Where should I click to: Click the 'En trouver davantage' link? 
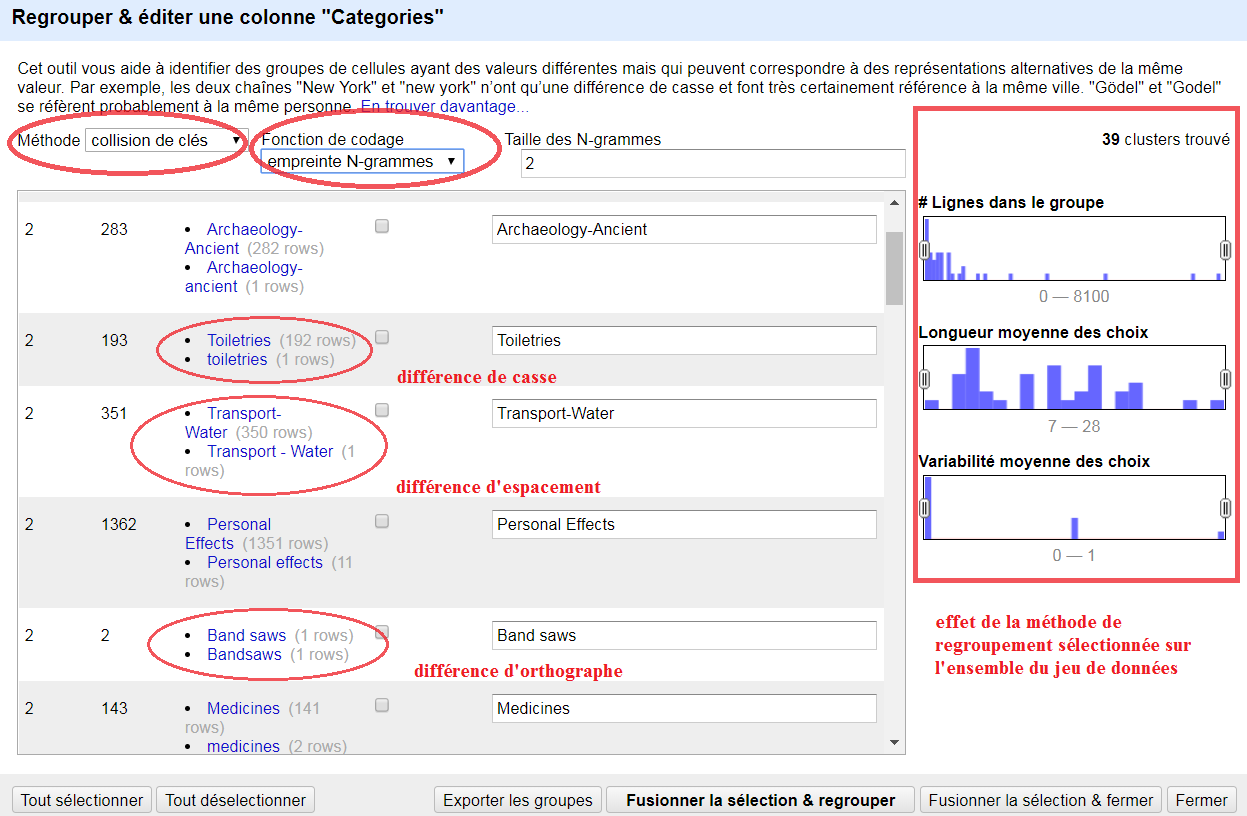click(445, 106)
